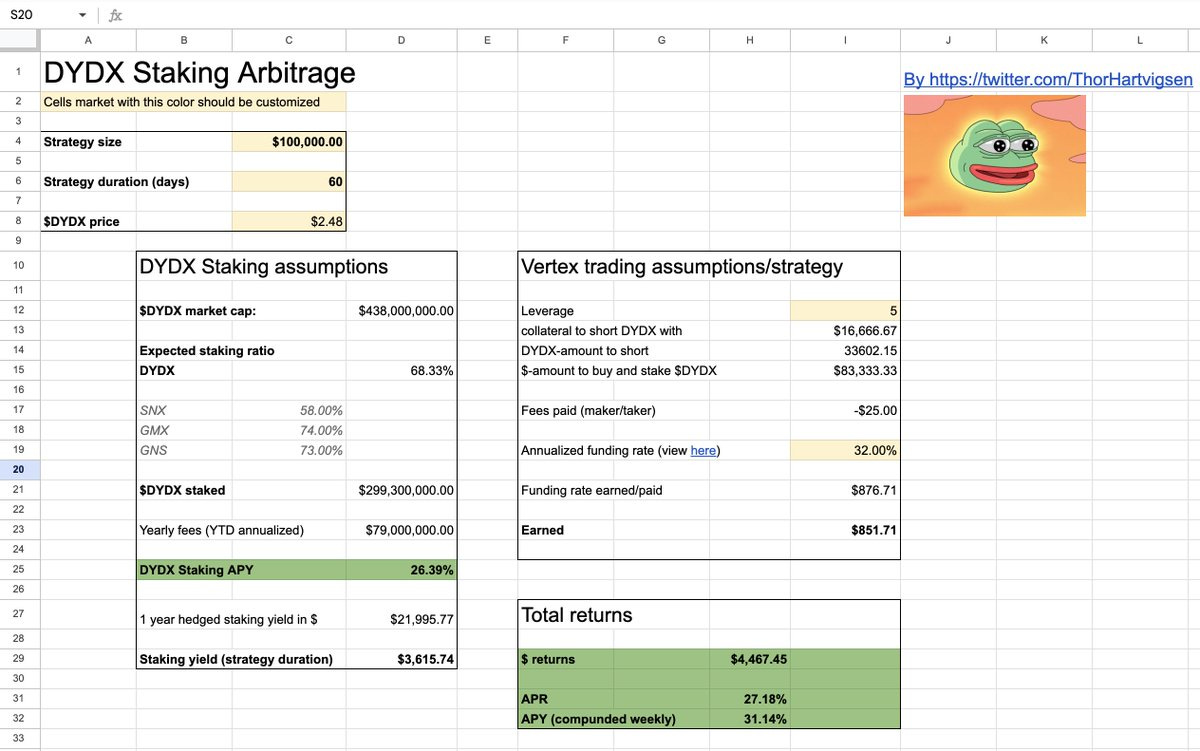
Task: Select row 20 header
Action: coord(19,470)
